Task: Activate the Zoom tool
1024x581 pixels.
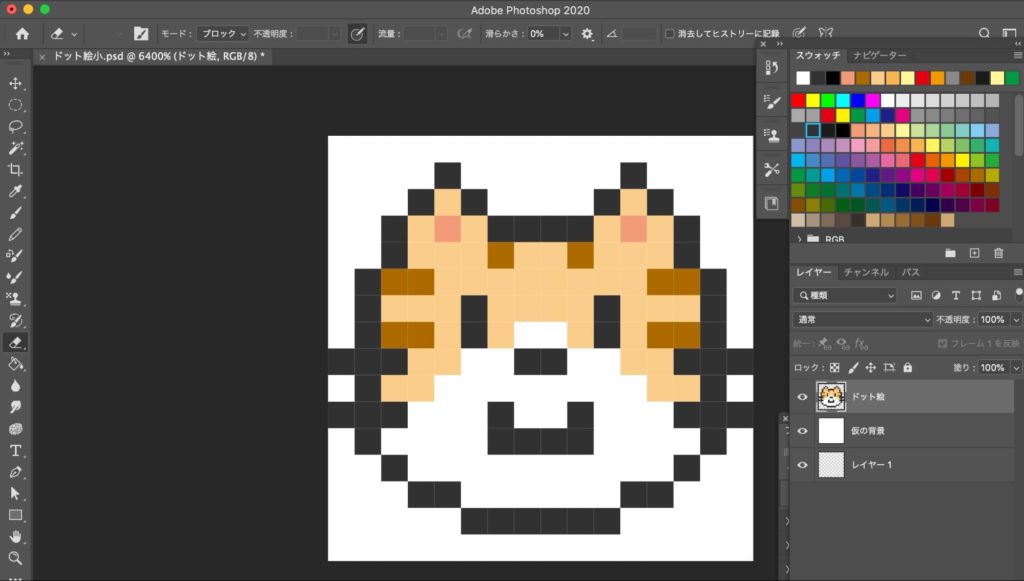Action: point(13,558)
